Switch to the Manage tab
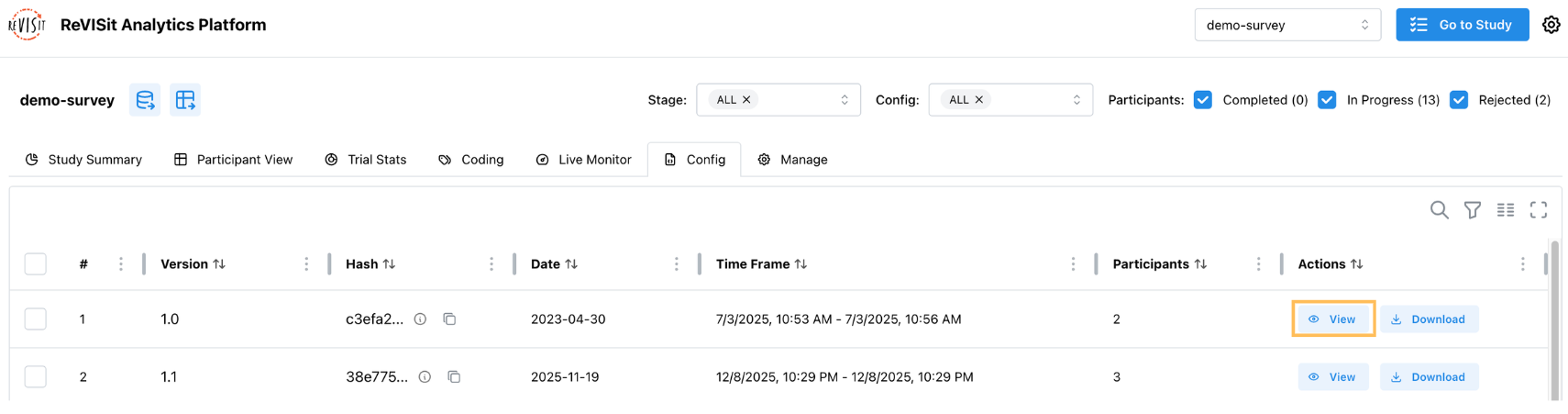 tap(793, 160)
